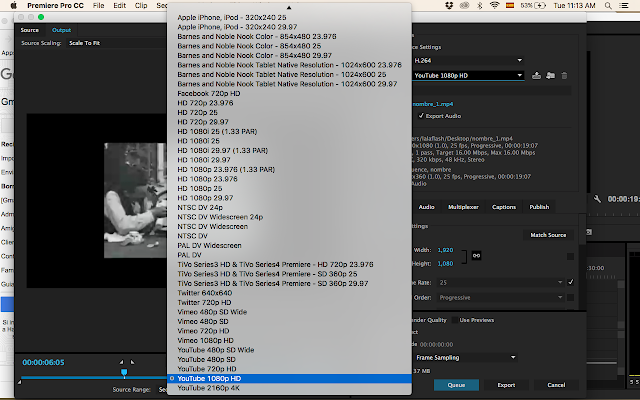
Task: Open the Notification Center icon
Action: coord(624,5)
